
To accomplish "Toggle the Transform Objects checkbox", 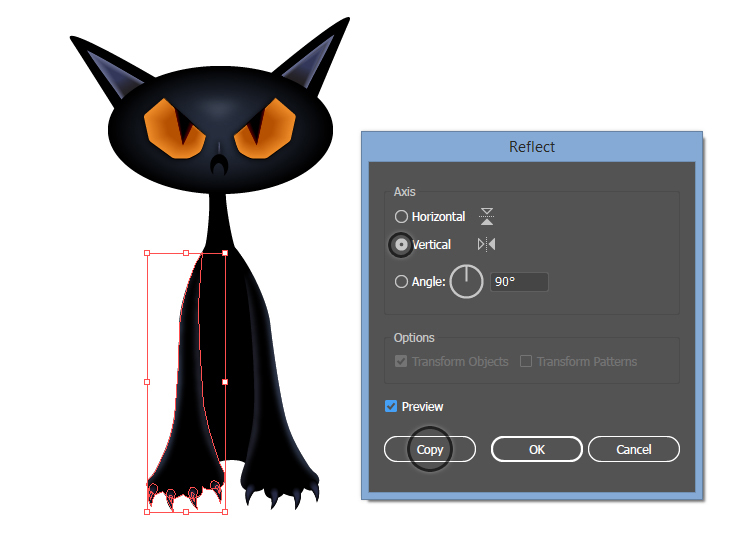I will tap(401, 361).
